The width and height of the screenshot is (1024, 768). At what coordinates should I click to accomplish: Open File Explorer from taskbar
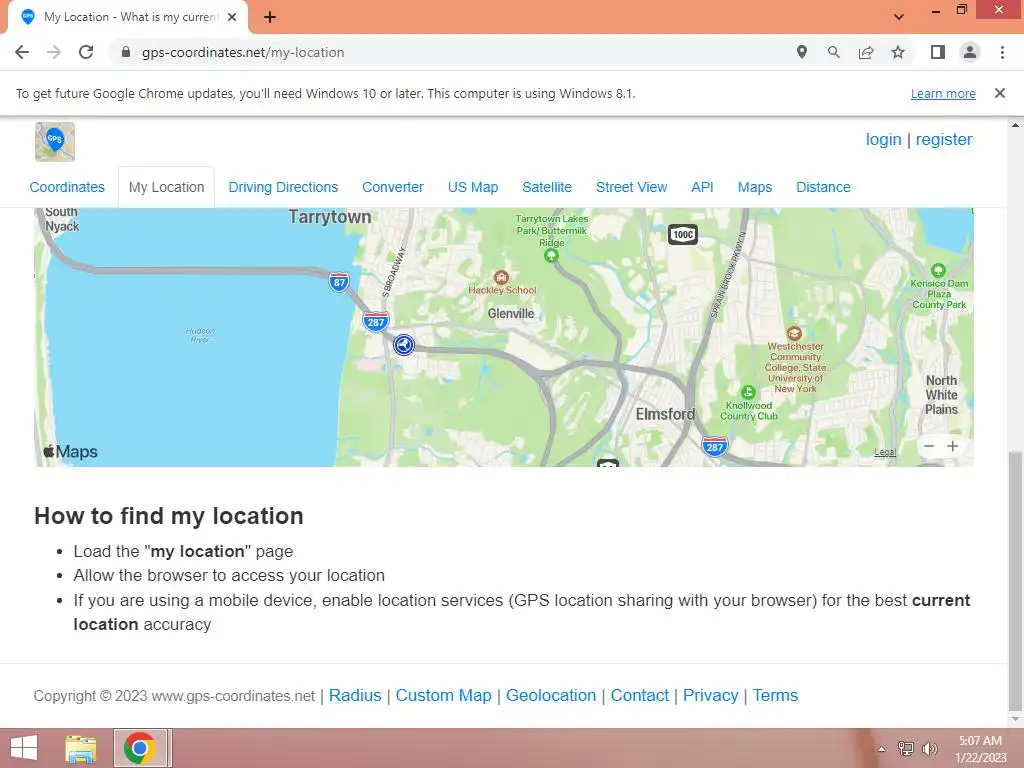coord(81,748)
